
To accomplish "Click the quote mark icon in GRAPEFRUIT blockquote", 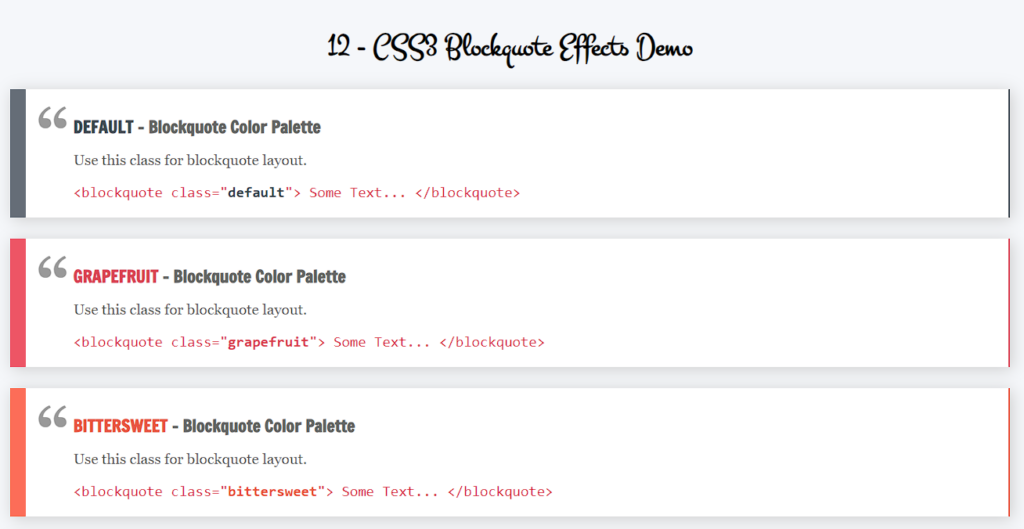I will [52, 268].
